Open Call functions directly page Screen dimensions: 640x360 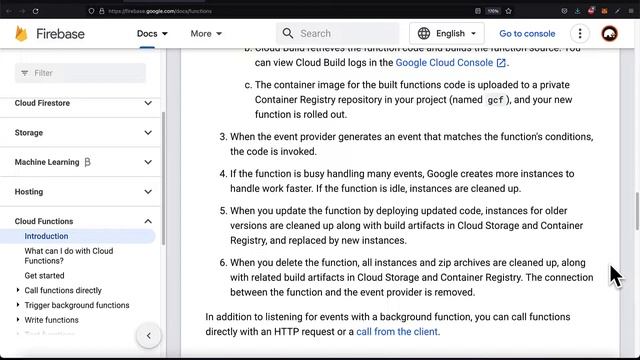pyautogui.click(x=63, y=291)
